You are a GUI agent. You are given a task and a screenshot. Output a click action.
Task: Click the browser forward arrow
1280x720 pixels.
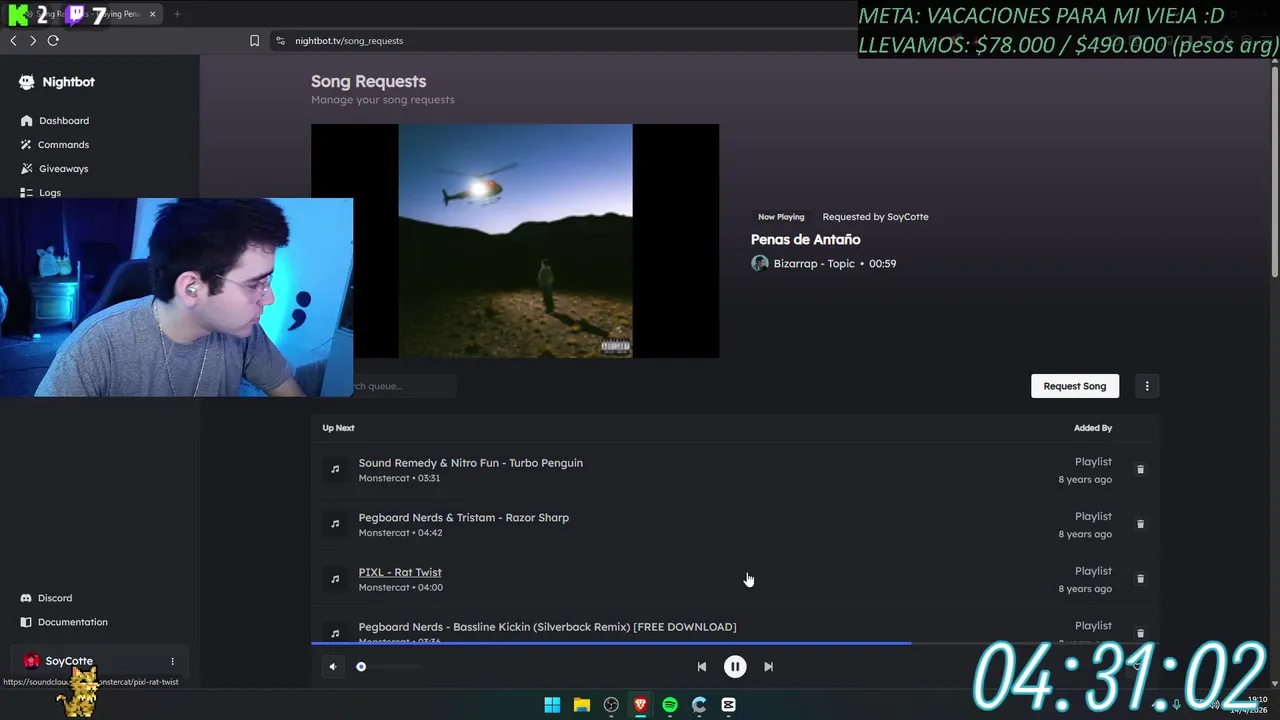click(x=33, y=41)
